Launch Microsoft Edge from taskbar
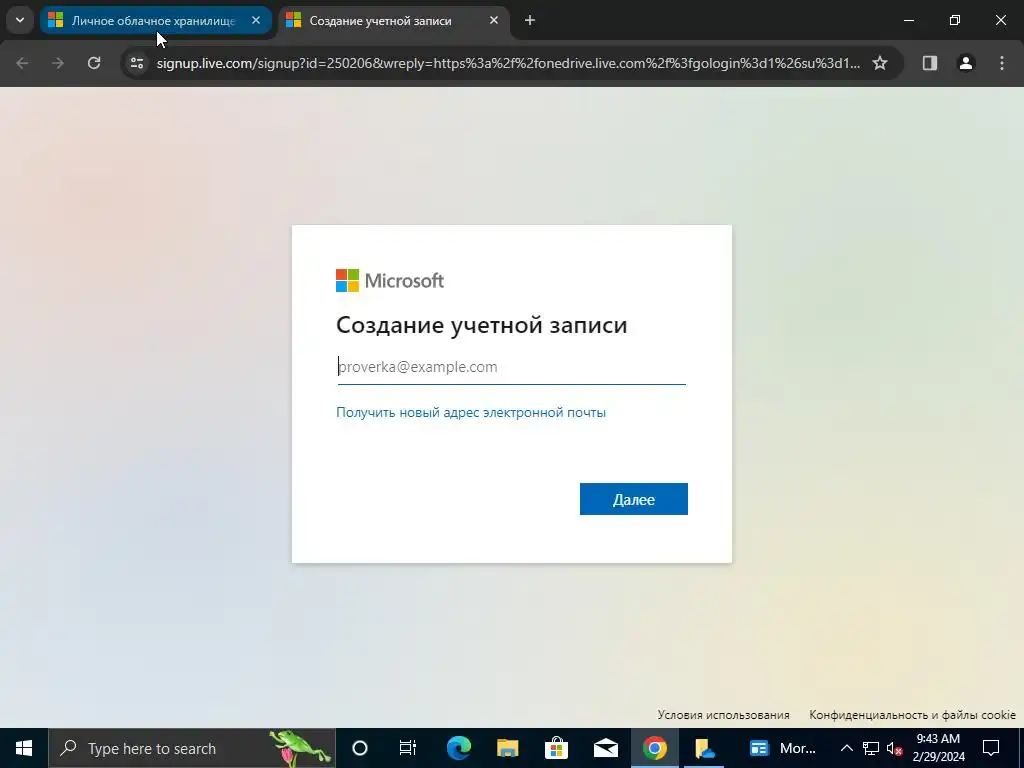Viewport: 1024px width, 768px height. [458, 748]
